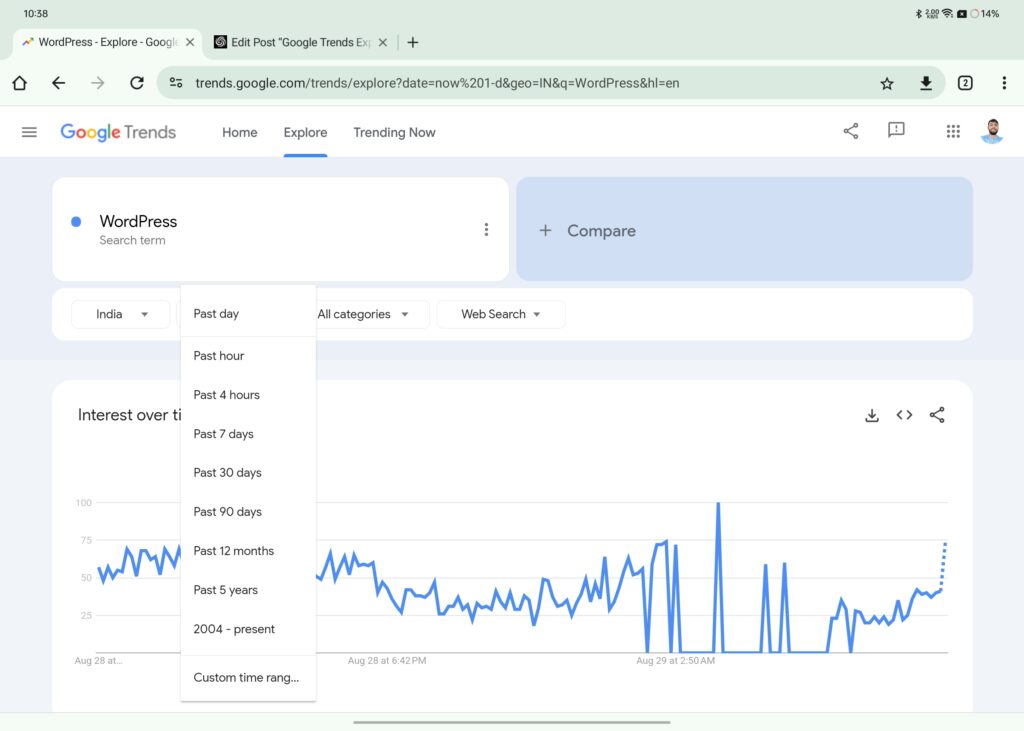The width and height of the screenshot is (1024, 731).
Task: Expand the Web Search type dropdown
Action: coord(500,314)
